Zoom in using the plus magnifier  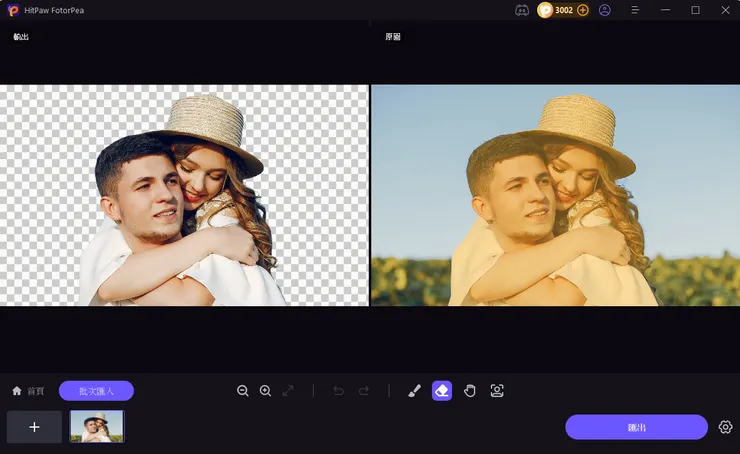[265, 391]
